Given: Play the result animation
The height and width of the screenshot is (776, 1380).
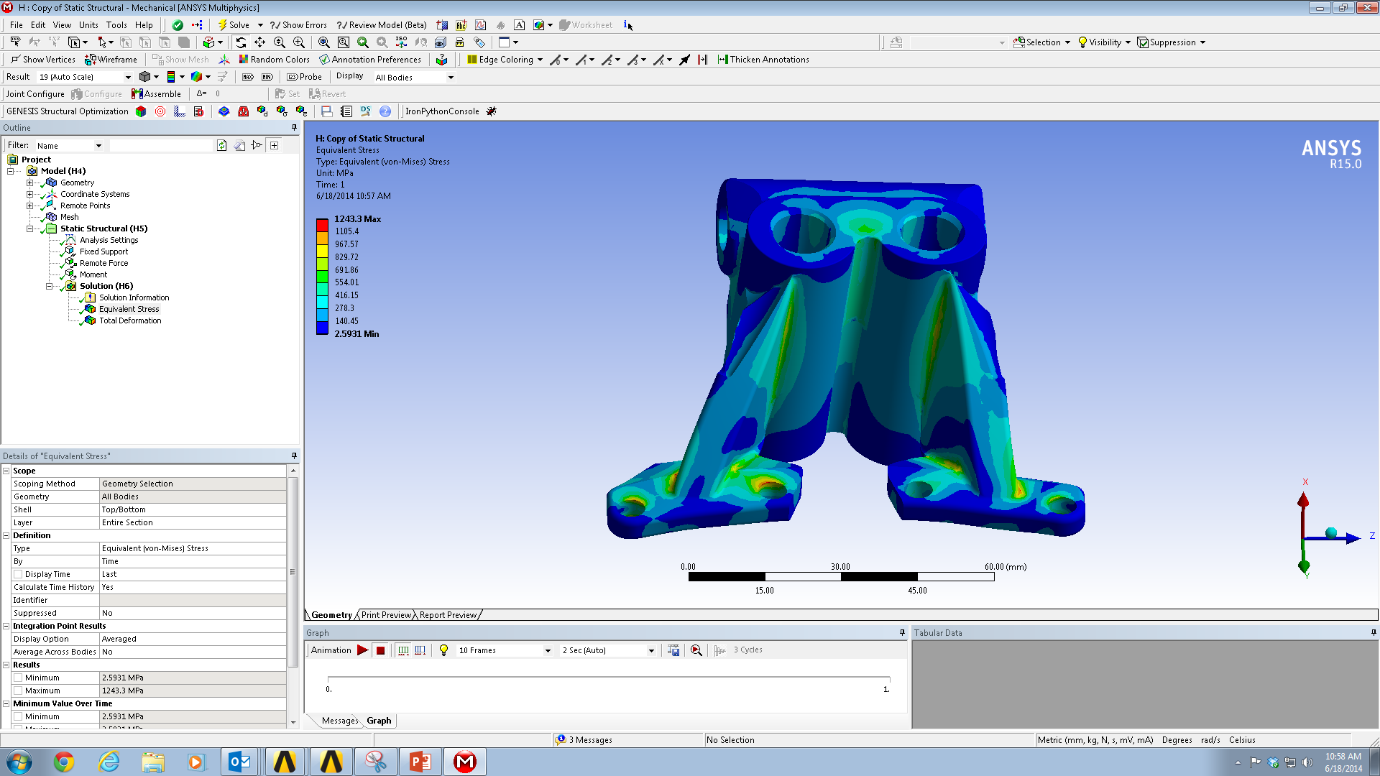Looking at the screenshot, I should pos(362,650).
